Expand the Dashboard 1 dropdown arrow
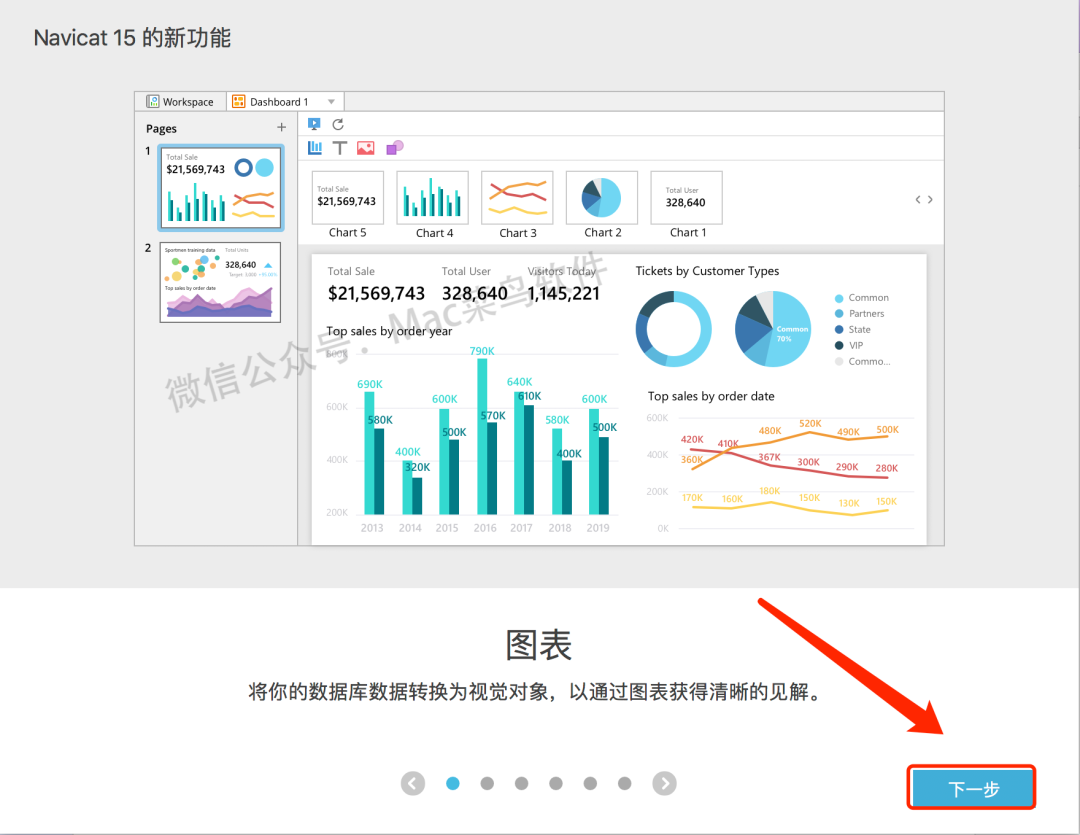The image size is (1080, 835). (x=331, y=102)
